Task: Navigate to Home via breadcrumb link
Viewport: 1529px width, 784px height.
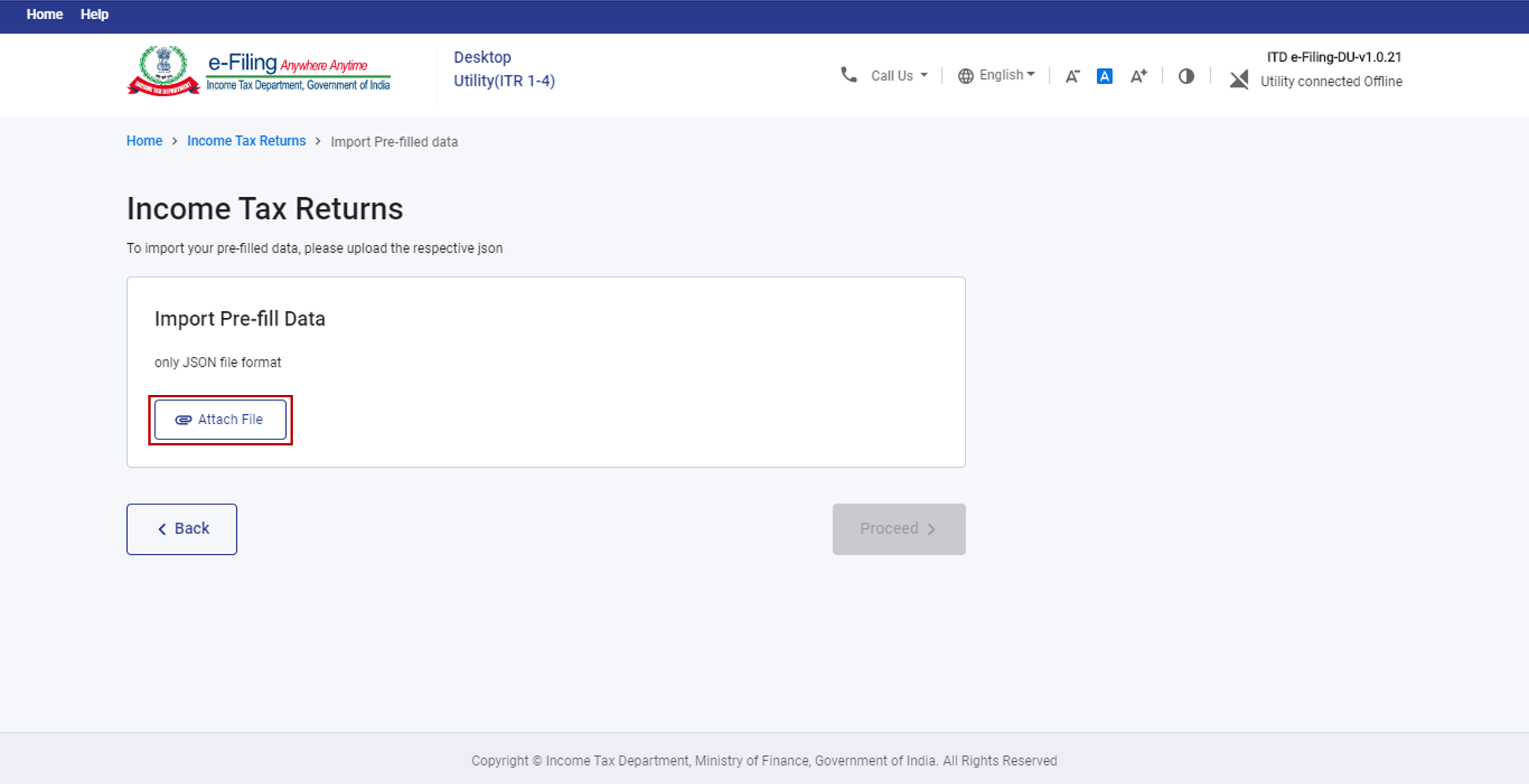Action: pos(144,141)
